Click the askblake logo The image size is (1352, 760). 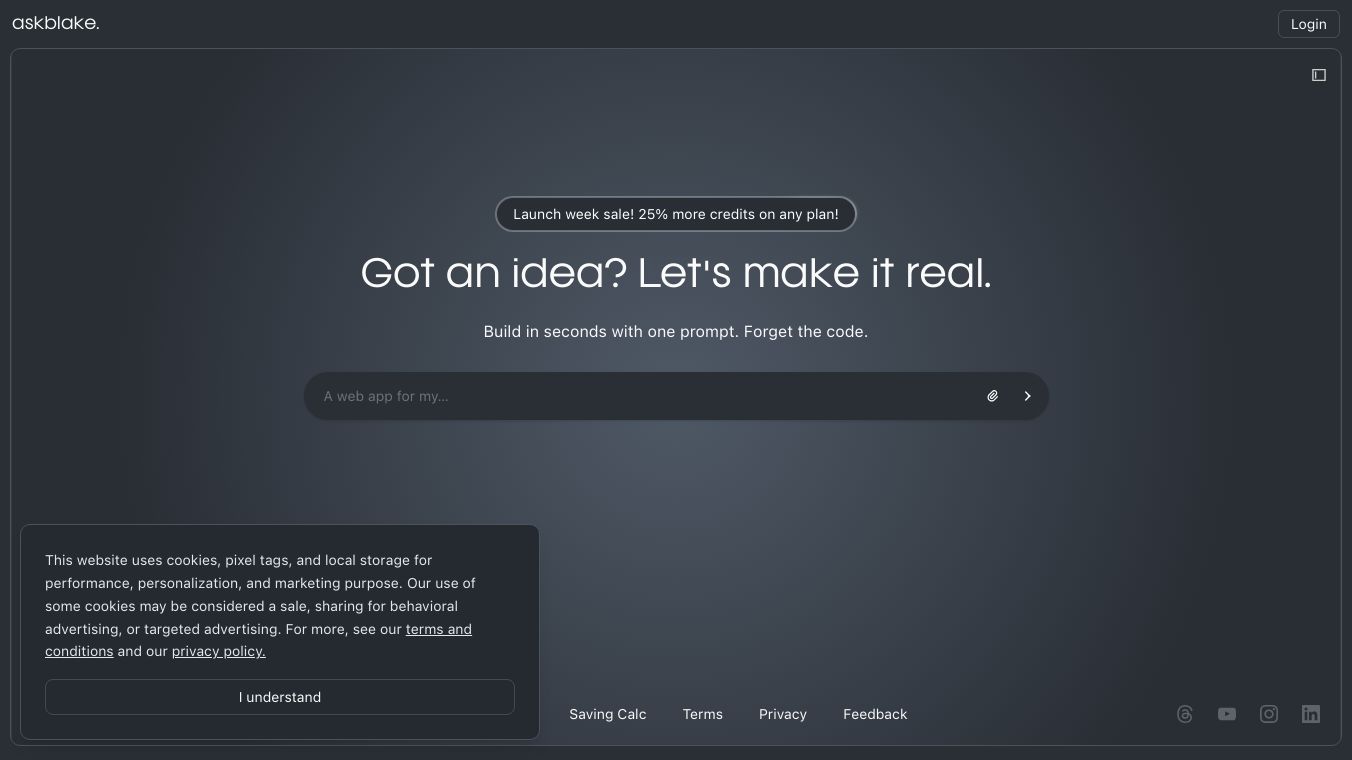pyautogui.click(x=56, y=23)
